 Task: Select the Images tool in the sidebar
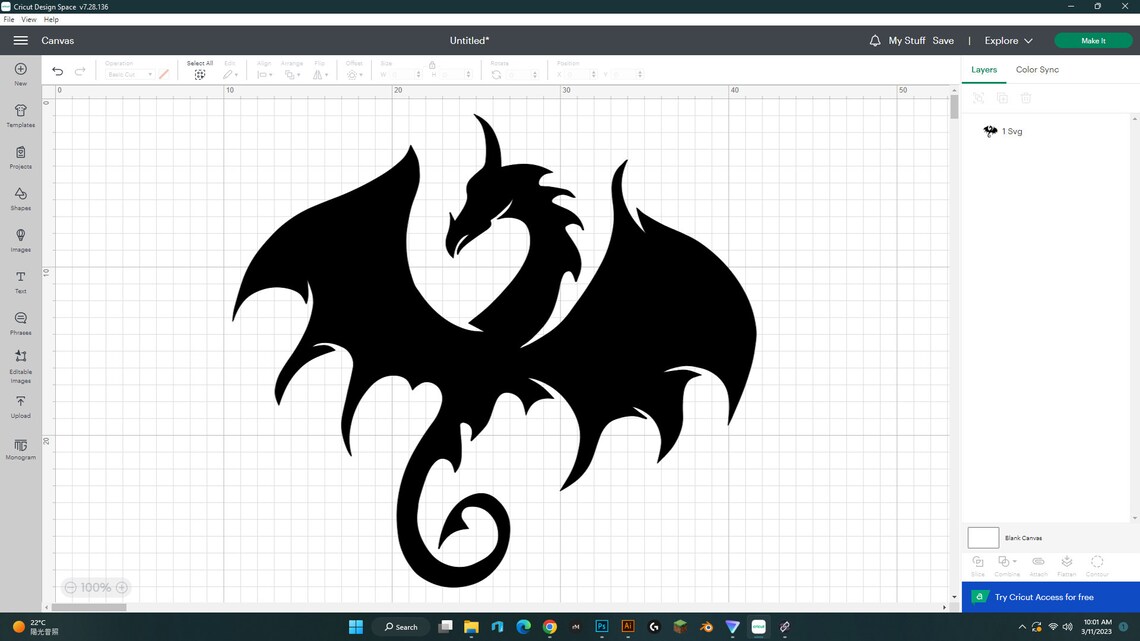[20, 236]
